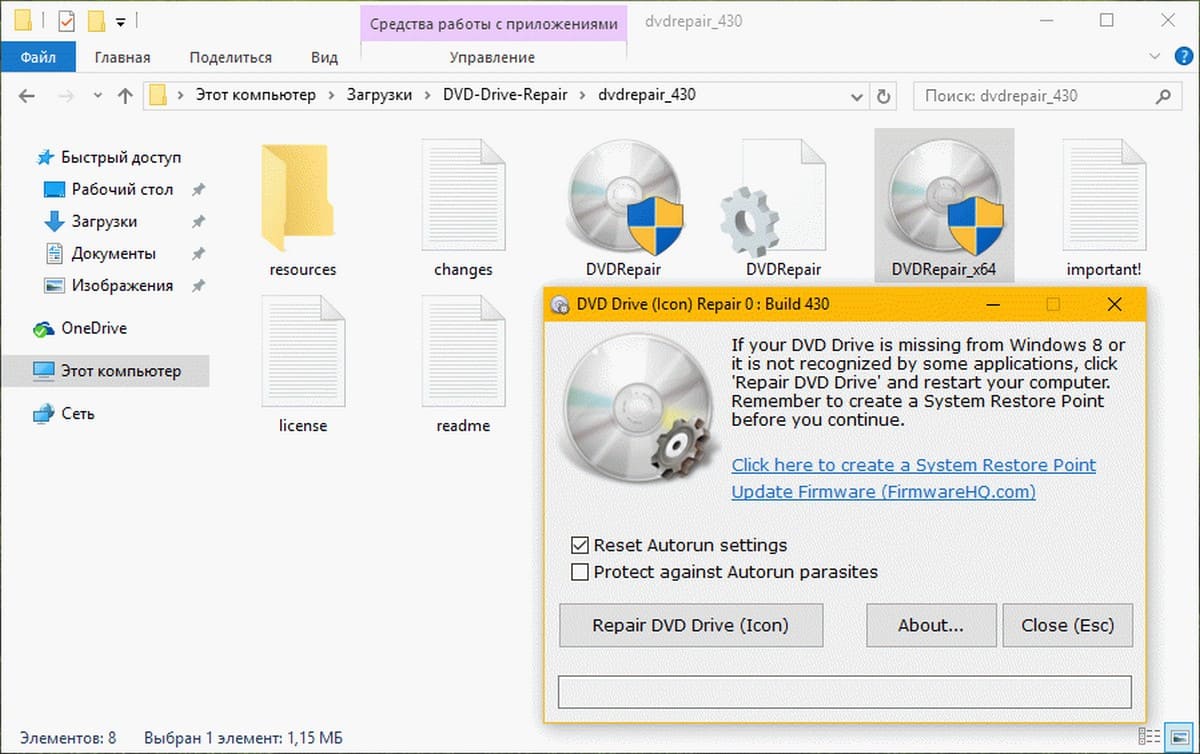Expand chevron after Этот компьютер in path
1200x754 pixels.
point(331,96)
